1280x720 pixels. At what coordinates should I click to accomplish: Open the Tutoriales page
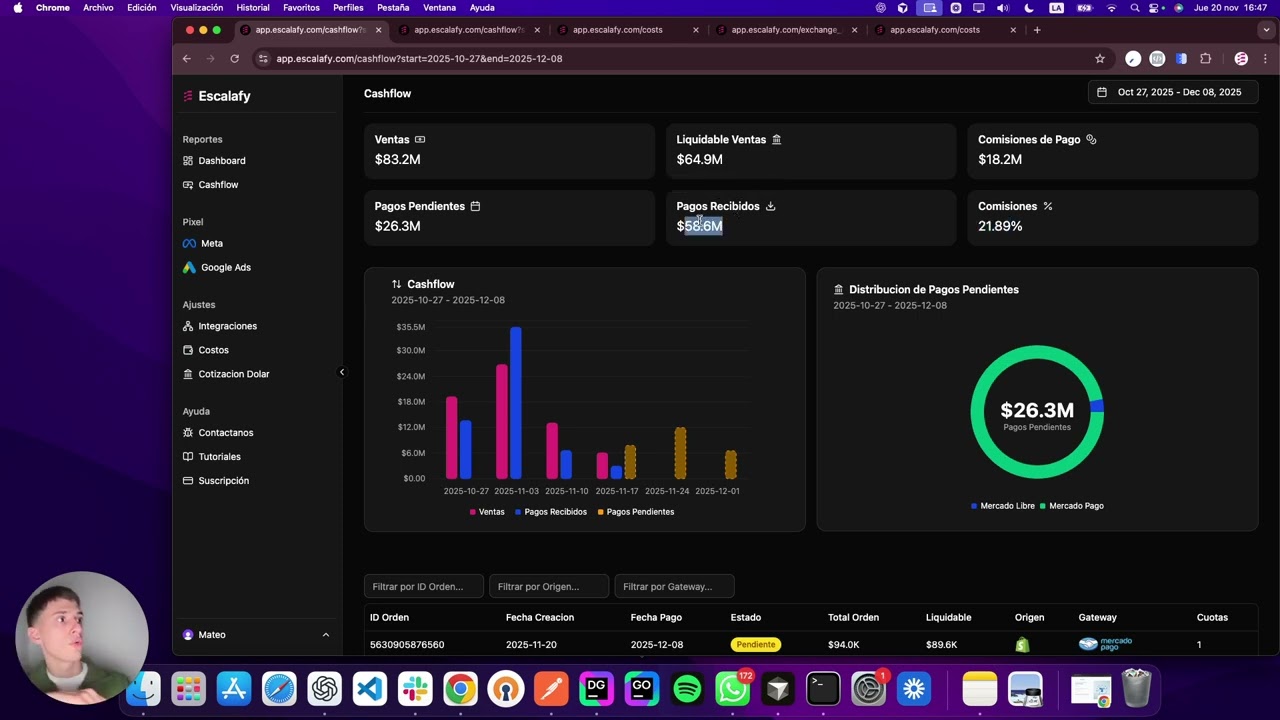click(212, 457)
